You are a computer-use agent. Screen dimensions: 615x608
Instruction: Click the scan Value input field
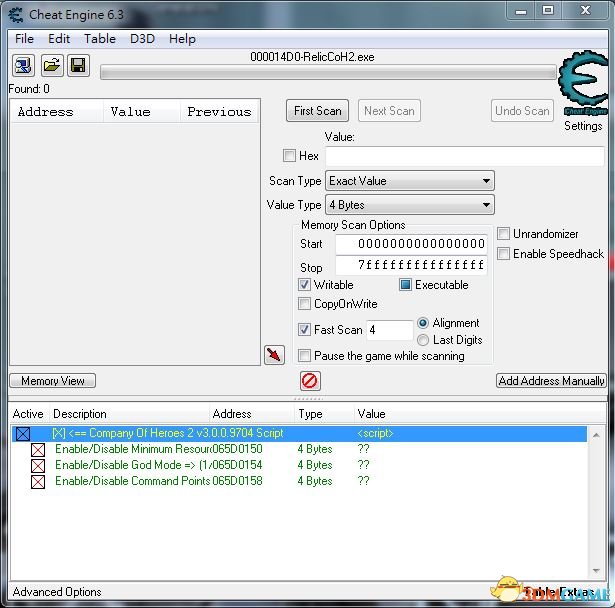click(x=465, y=156)
